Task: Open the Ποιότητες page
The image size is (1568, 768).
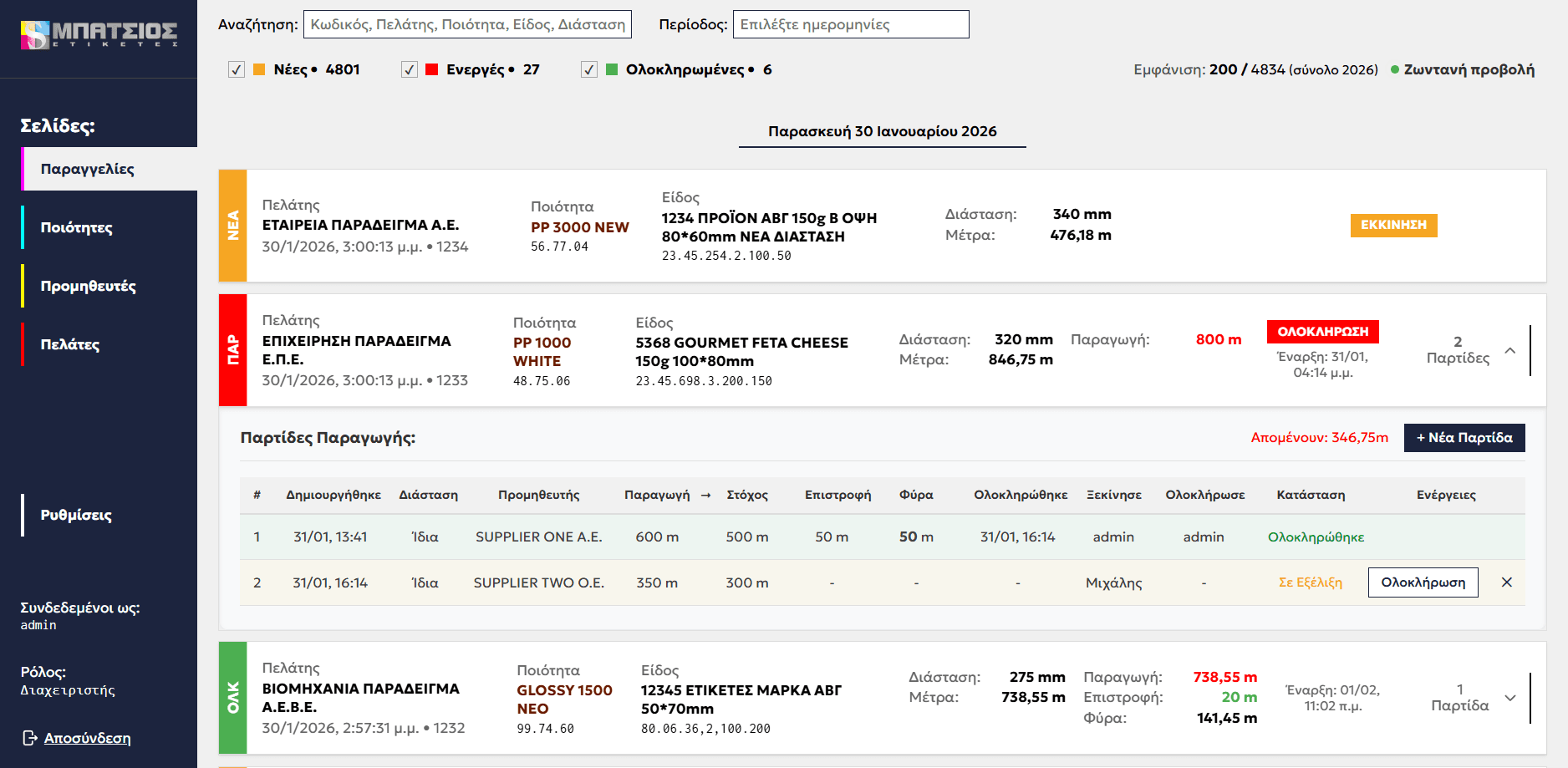Action: pyautogui.click(x=77, y=227)
